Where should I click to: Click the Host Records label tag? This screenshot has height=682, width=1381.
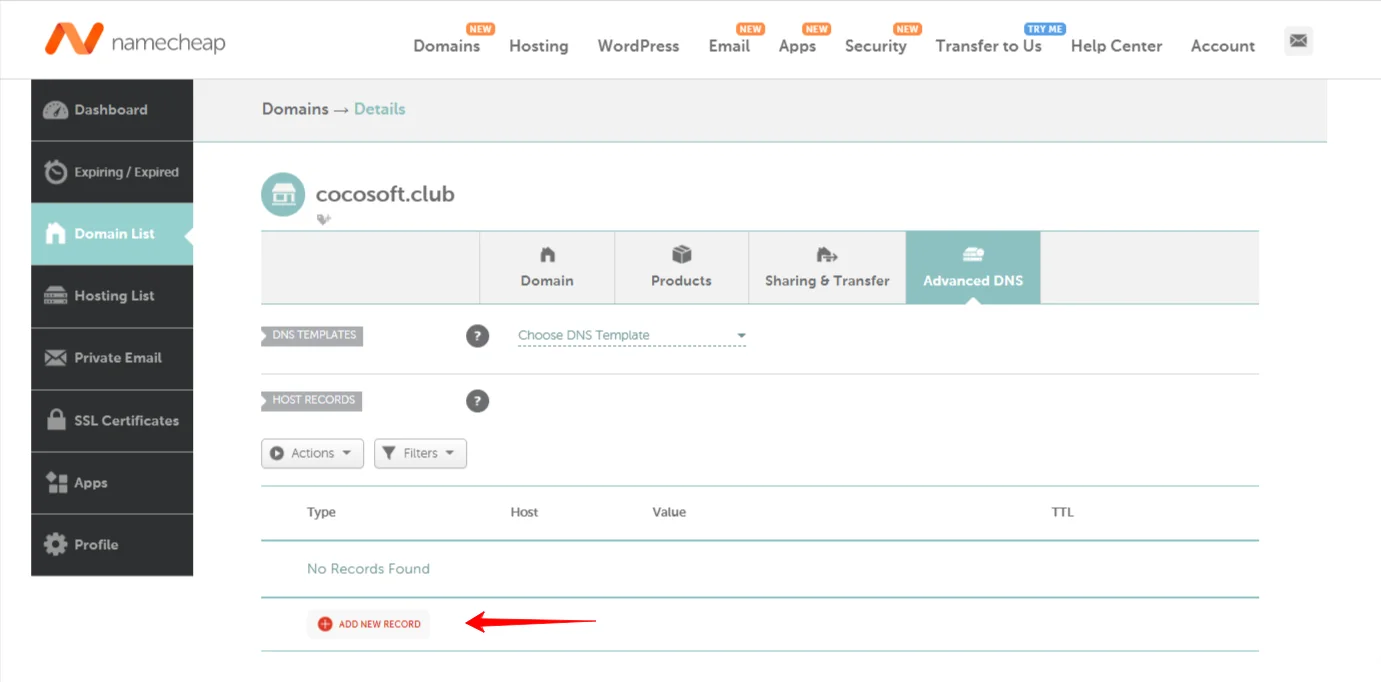pos(312,400)
